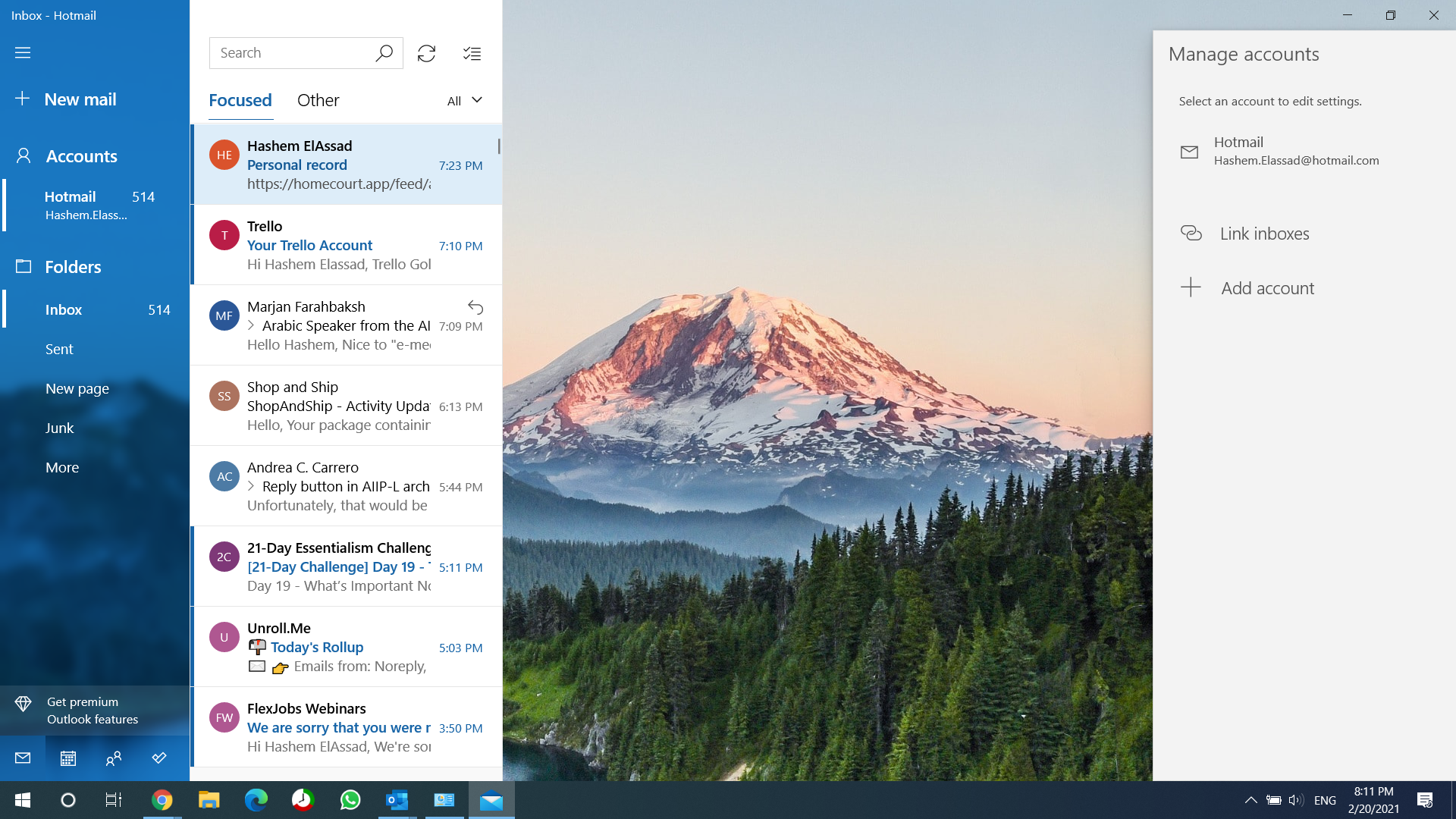Open the Junk folder
This screenshot has width=1456, height=819.
(x=59, y=428)
